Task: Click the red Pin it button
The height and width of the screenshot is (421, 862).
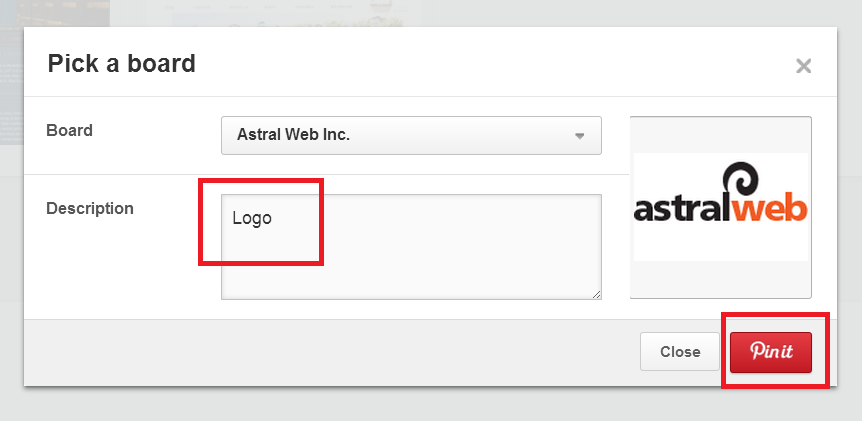Action: pos(771,352)
